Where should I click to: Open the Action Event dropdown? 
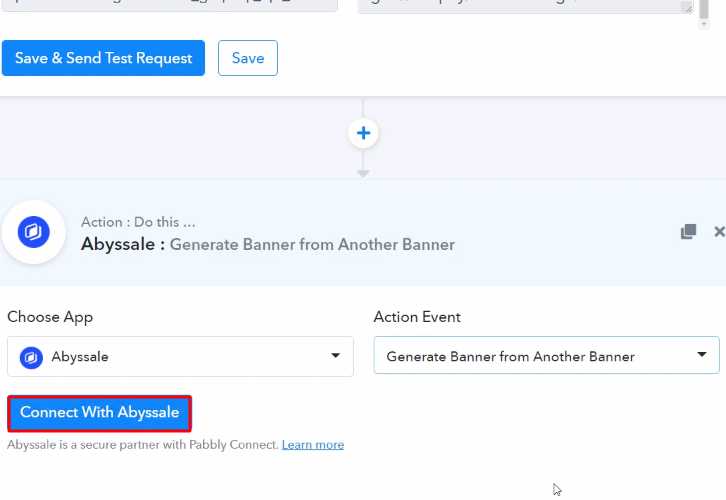coord(546,355)
